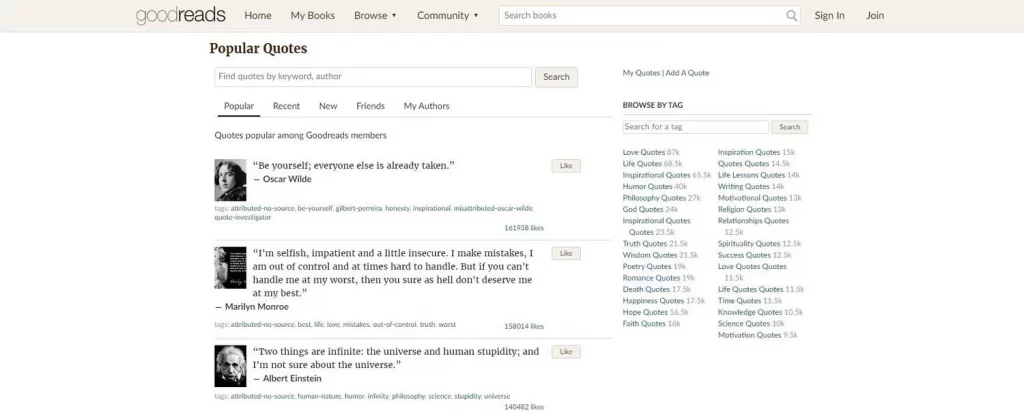The image size is (1024, 413).
Task: Browse Knowledge Quotes tag
Action: [750, 312]
